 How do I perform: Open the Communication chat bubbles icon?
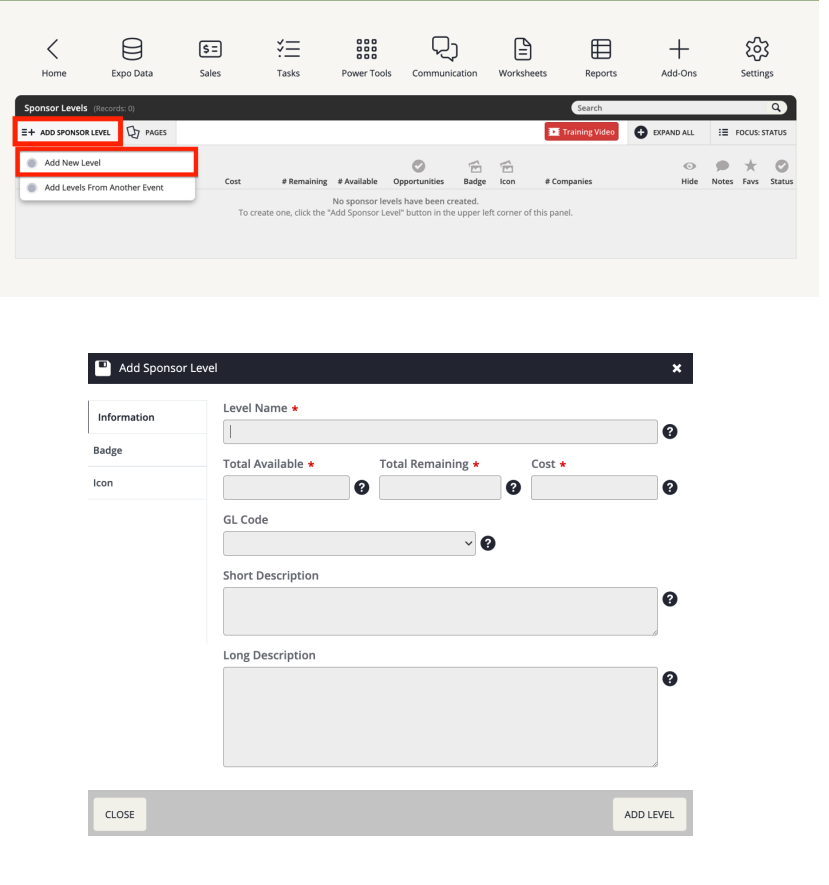coord(445,49)
